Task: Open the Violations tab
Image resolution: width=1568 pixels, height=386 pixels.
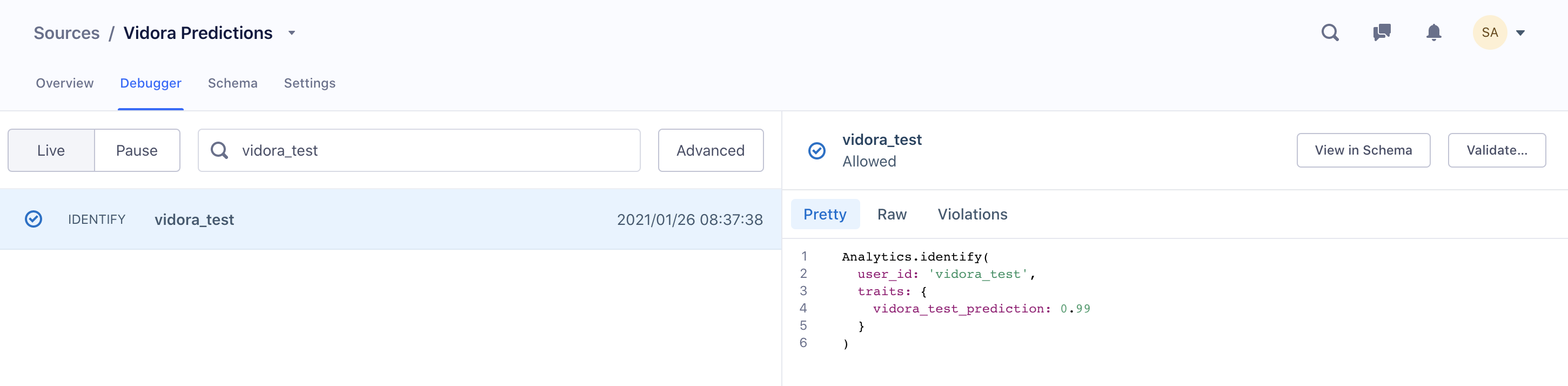Action: pyautogui.click(x=972, y=214)
